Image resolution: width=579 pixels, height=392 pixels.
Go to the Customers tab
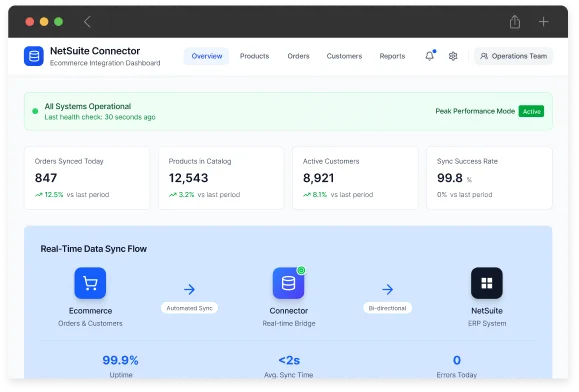pyautogui.click(x=344, y=56)
